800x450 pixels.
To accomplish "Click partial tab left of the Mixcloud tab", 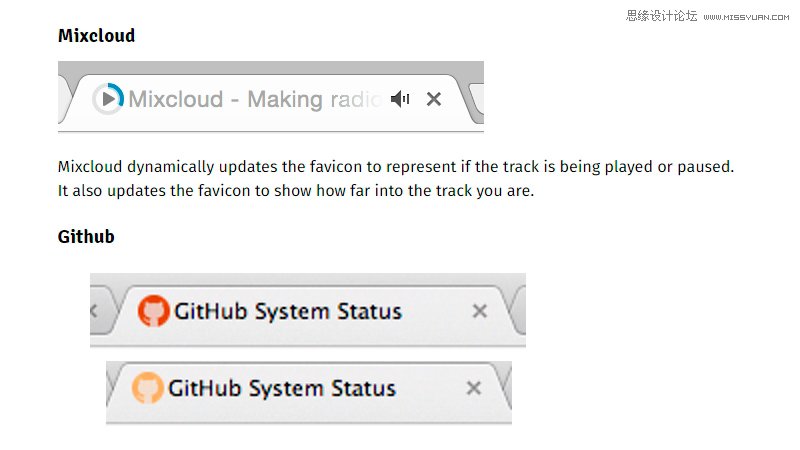I will [64, 99].
